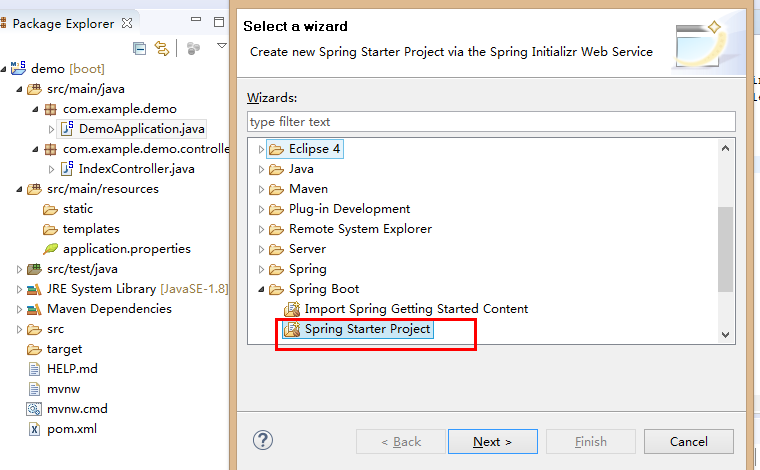Click the application.properties leaf icon

tap(50, 249)
